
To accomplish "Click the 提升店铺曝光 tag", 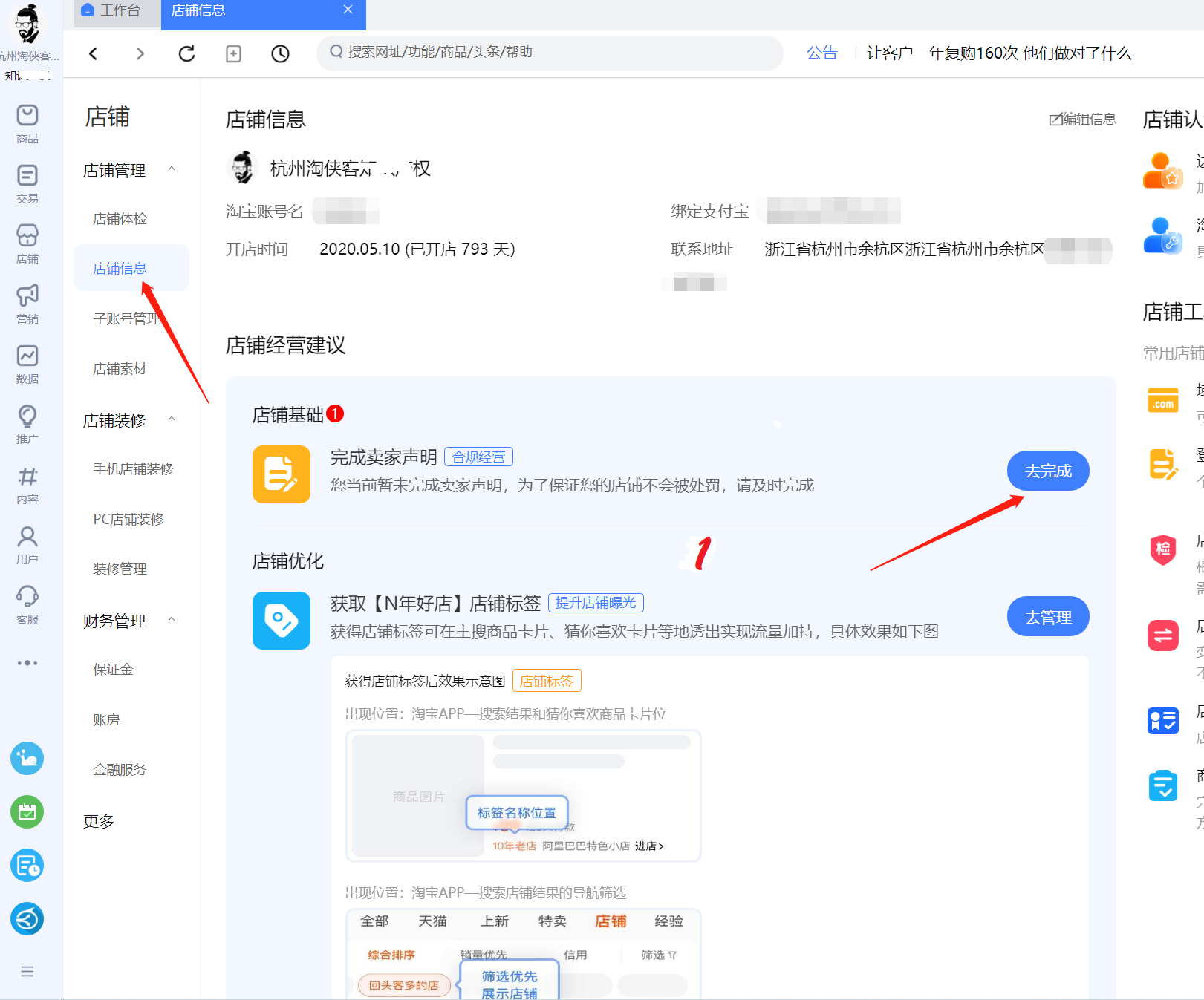I will (x=596, y=603).
